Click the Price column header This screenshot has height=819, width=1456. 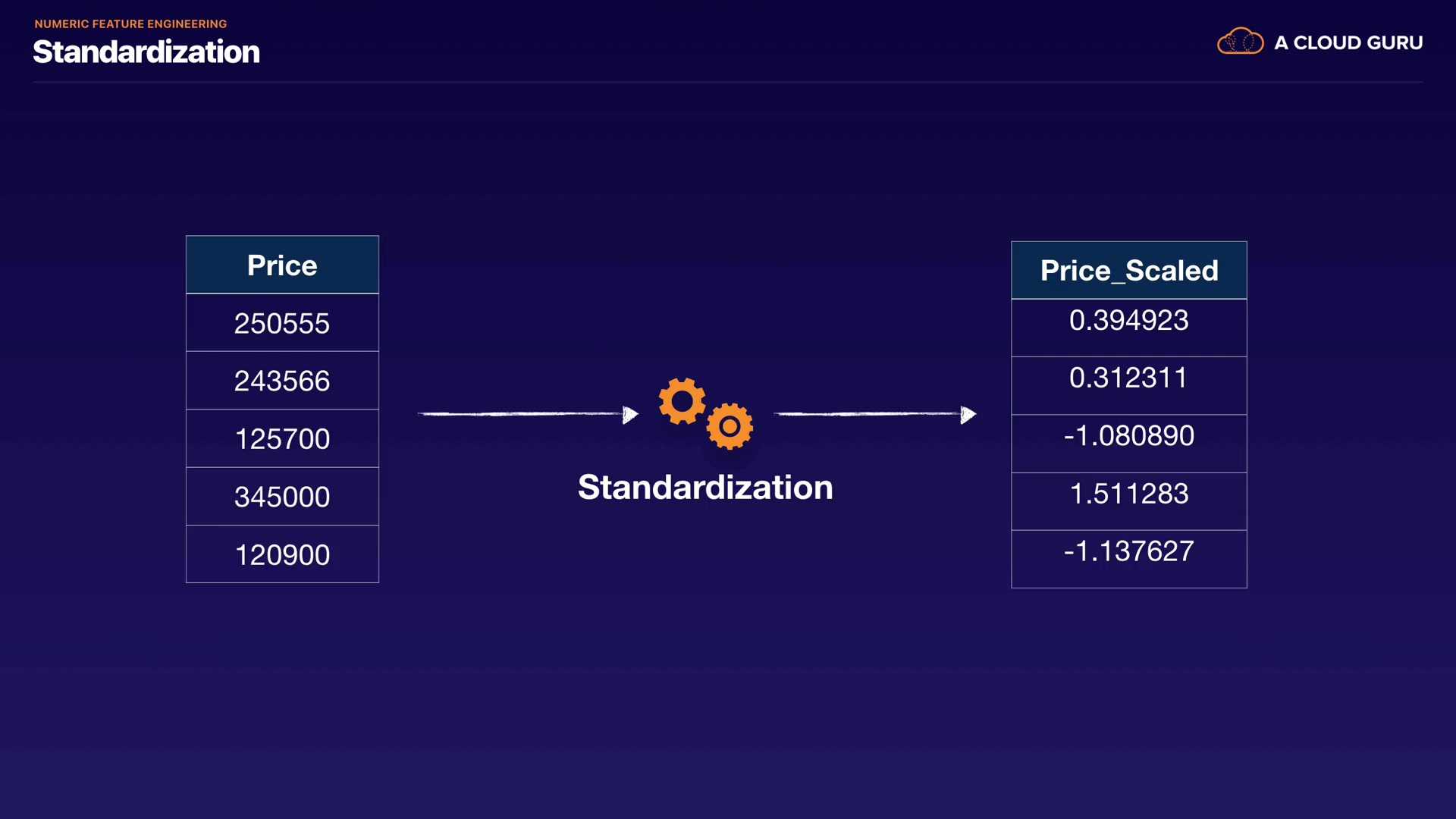282,265
